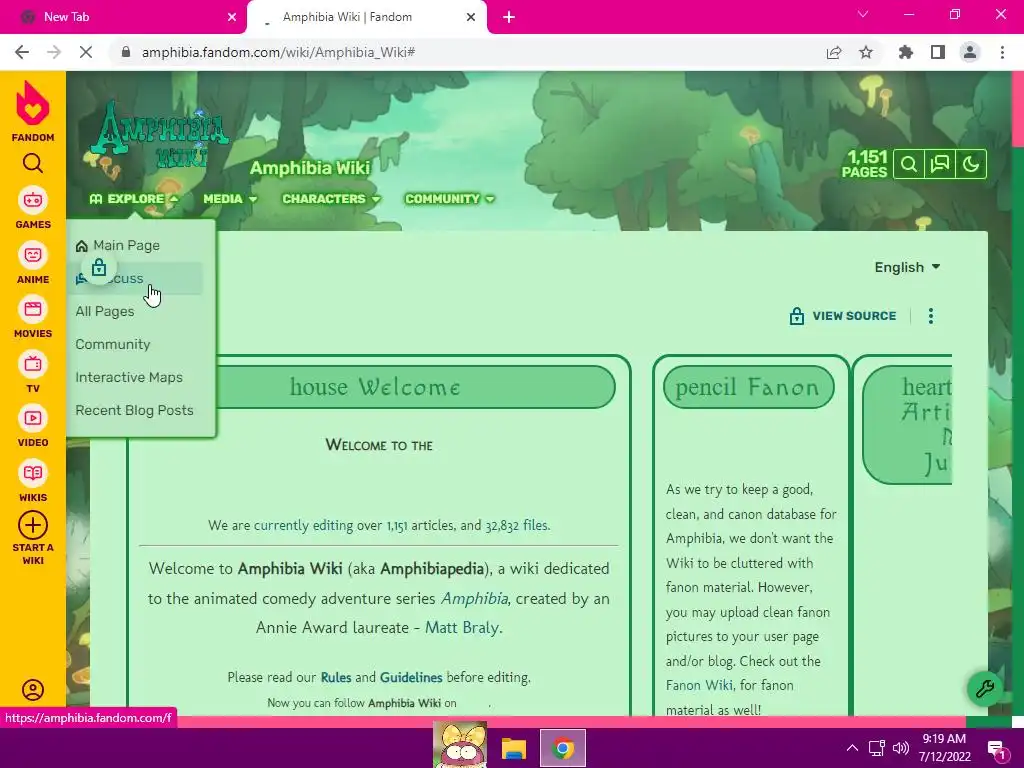Open the user profile icon in sidebar

point(33,690)
